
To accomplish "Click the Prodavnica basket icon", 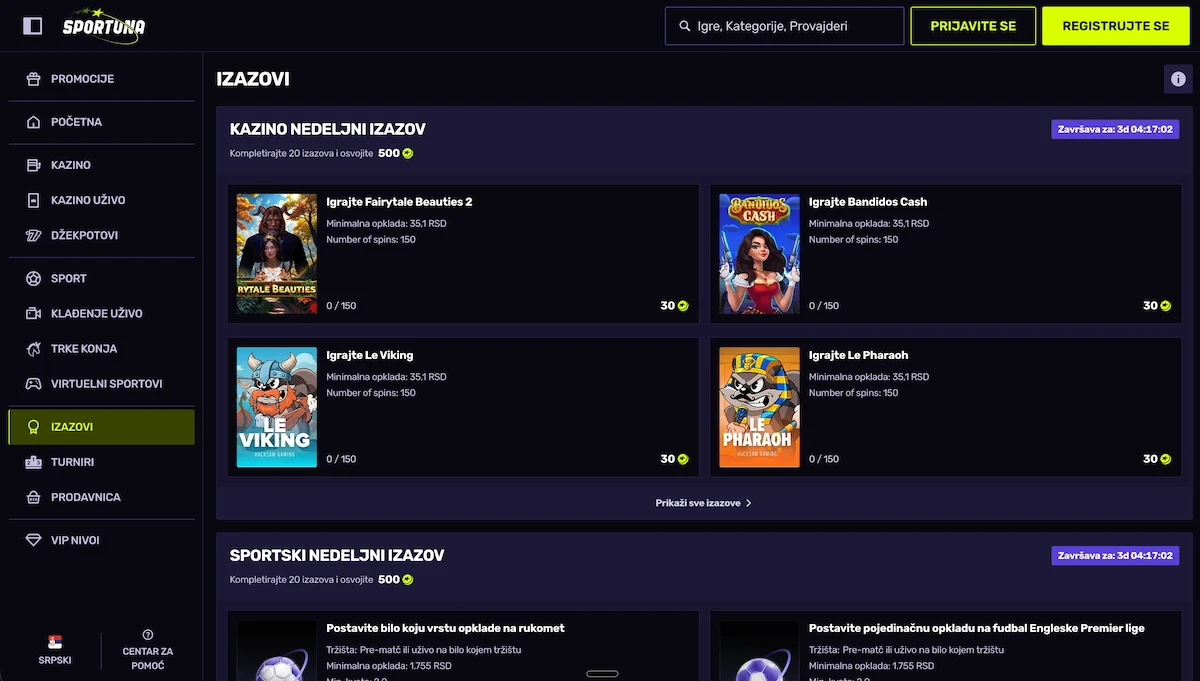I will click(33, 497).
